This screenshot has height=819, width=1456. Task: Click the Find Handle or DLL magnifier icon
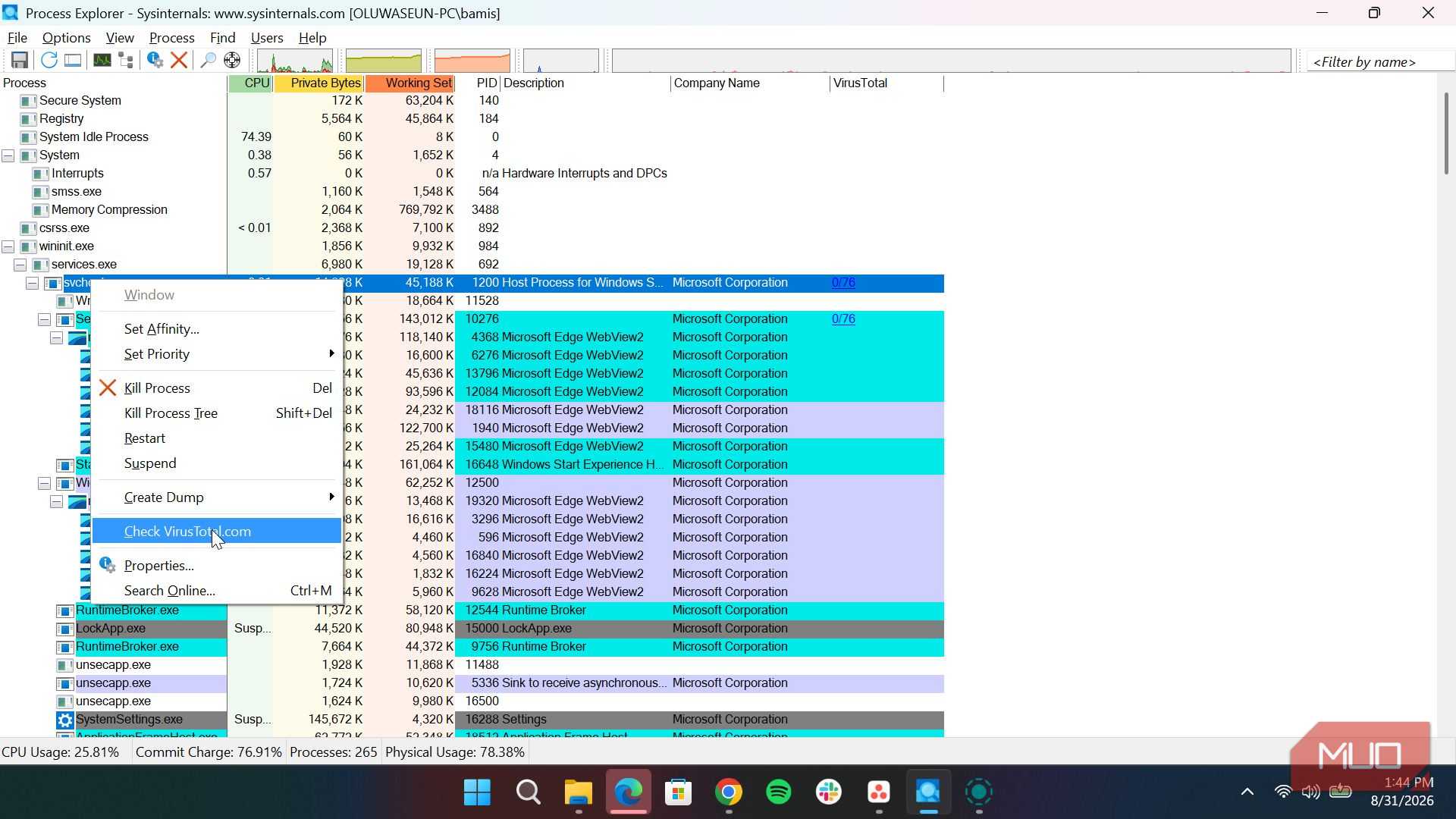click(x=208, y=61)
